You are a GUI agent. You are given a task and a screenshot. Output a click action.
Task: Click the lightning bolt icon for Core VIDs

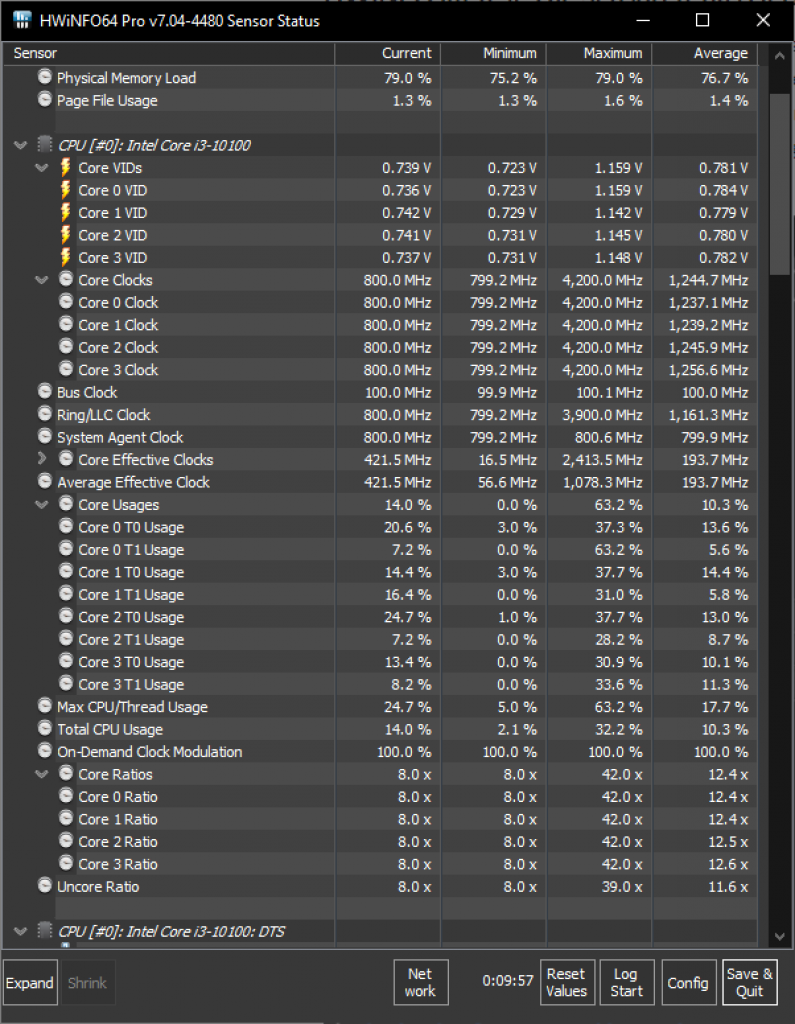(x=65, y=167)
